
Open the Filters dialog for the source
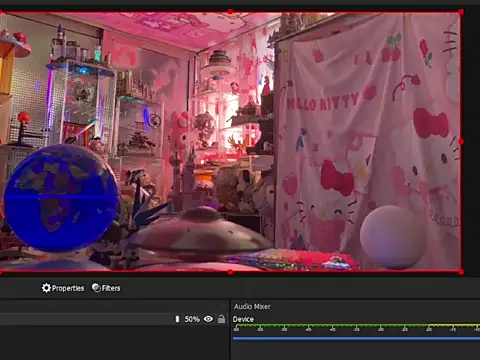[106, 288]
